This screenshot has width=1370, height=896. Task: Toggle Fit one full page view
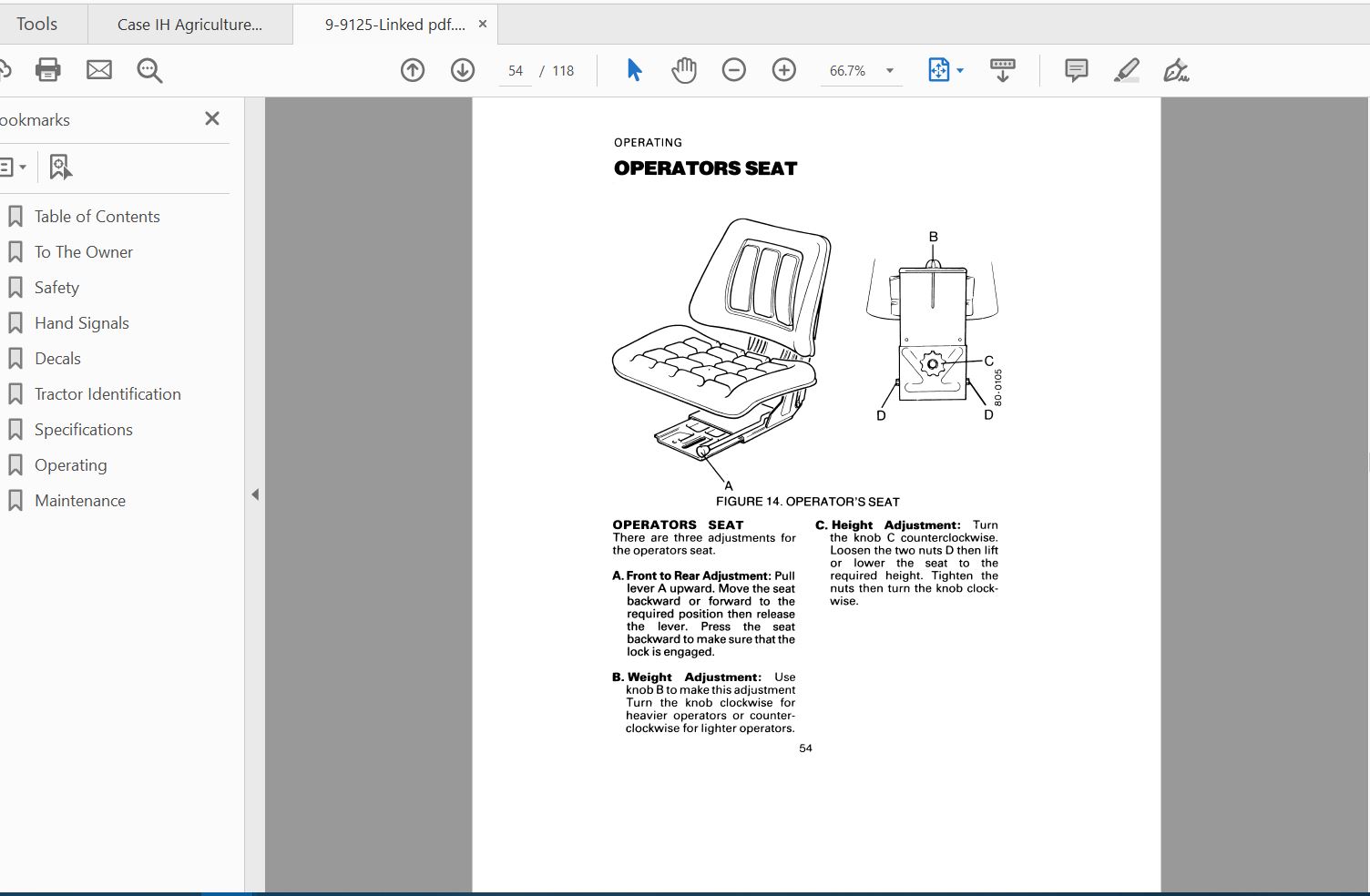pos(939,69)
